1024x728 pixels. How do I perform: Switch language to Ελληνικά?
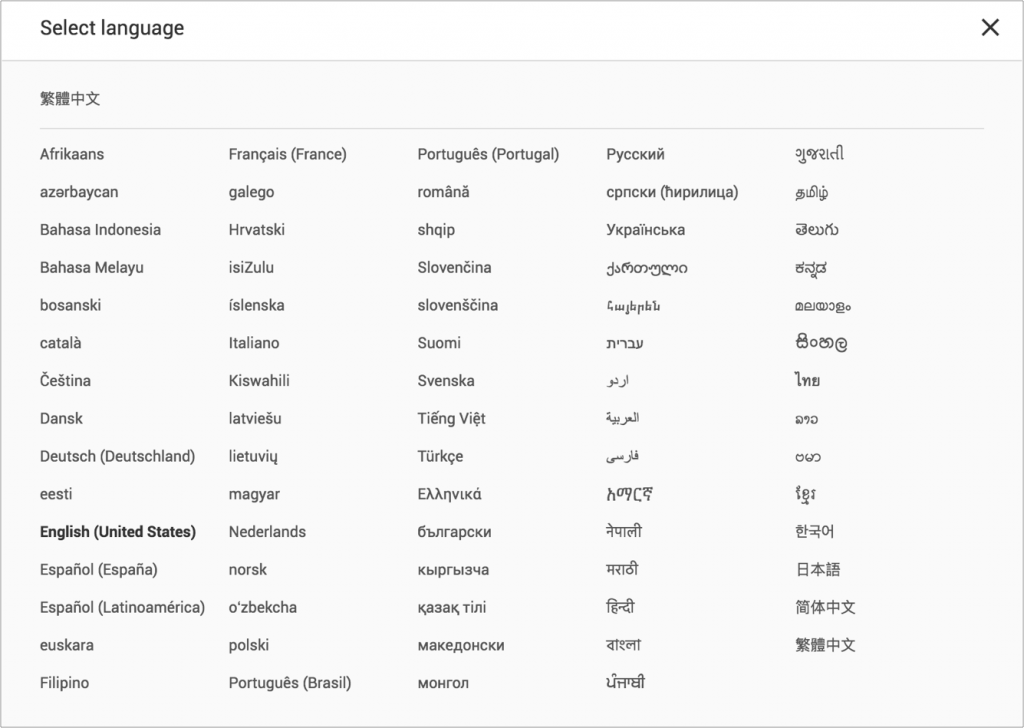click(449, 494)
